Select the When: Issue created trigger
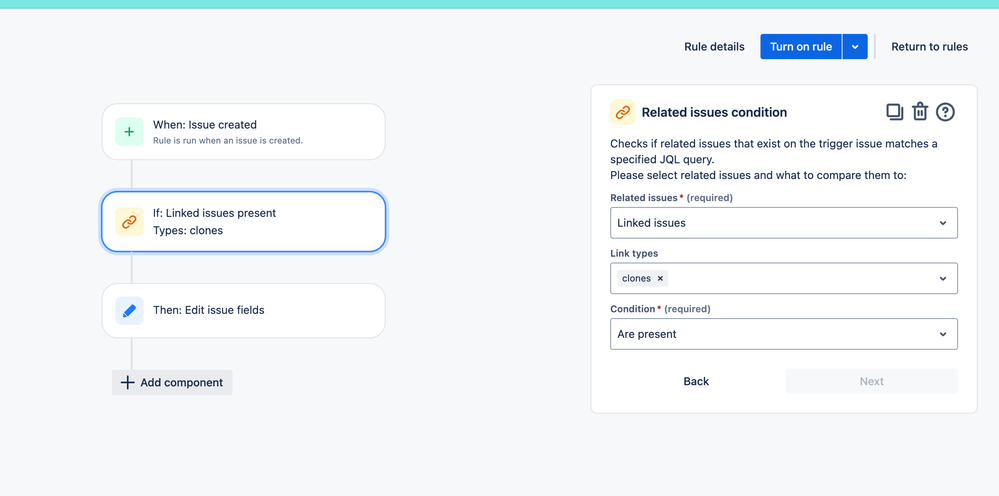 [243, 132]
